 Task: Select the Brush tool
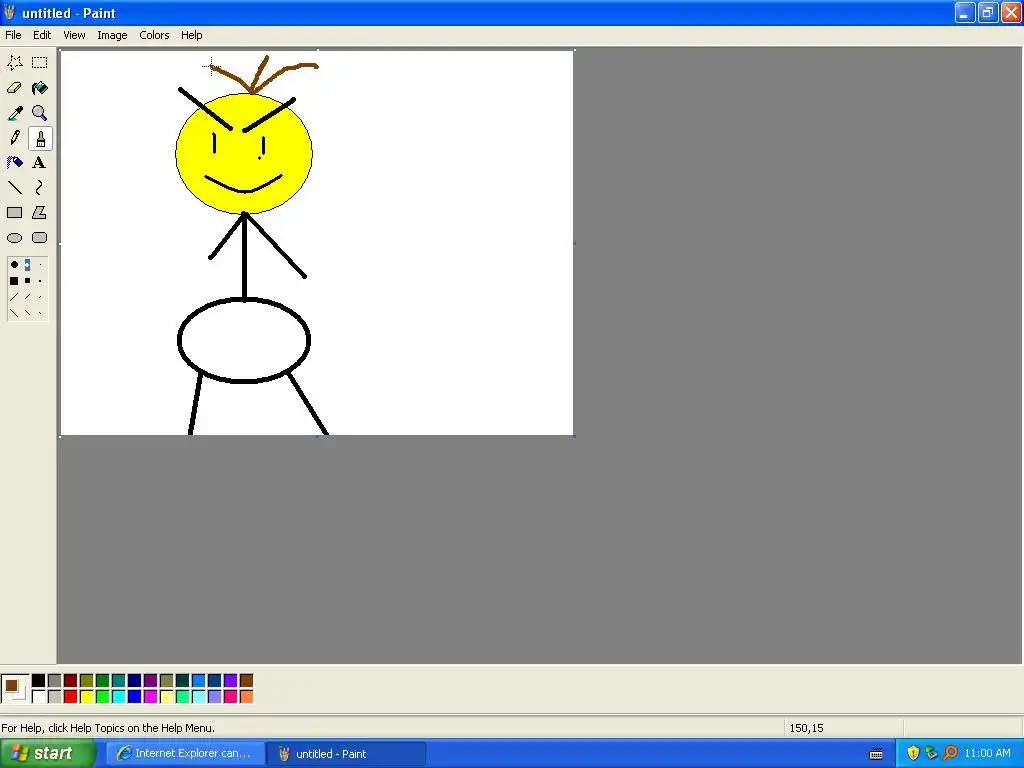(40, 138)
